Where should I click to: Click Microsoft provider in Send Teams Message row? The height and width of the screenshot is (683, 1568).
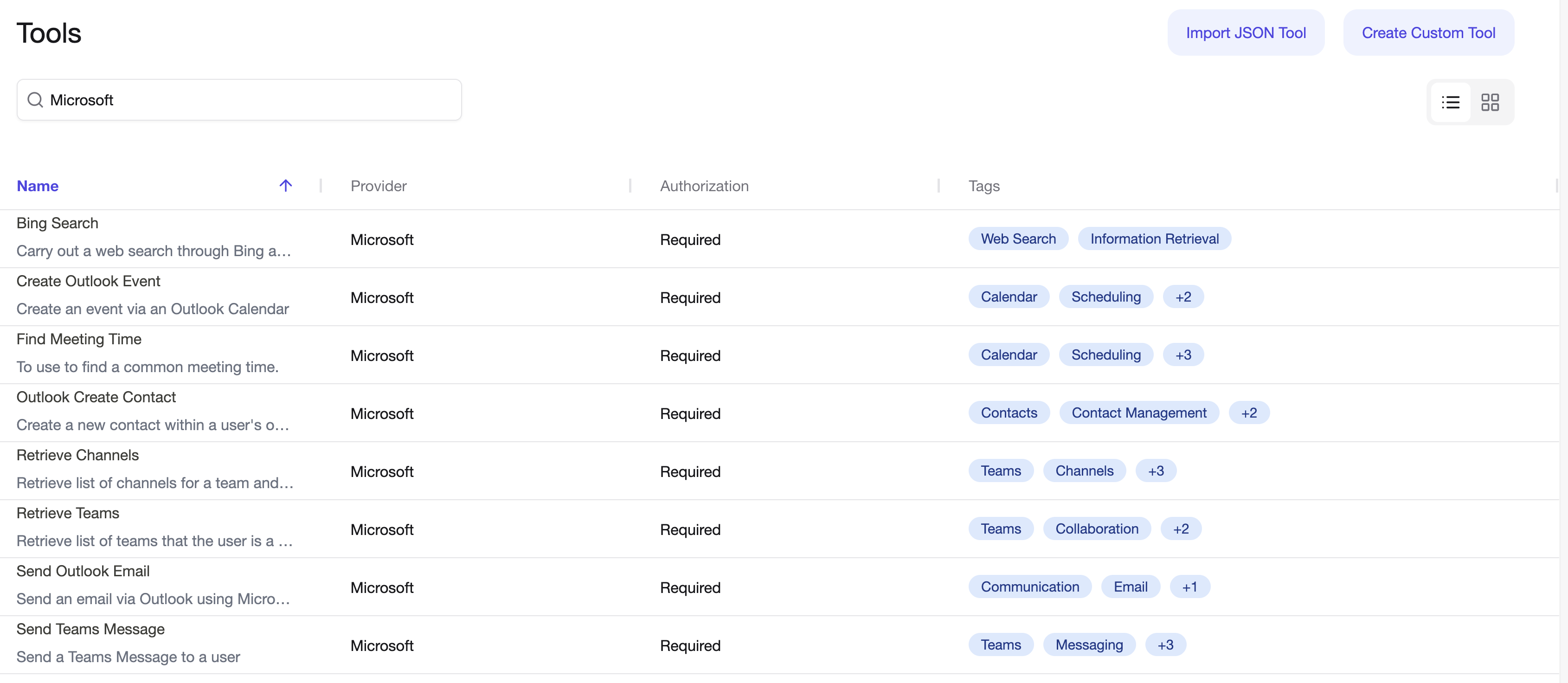click(x=382, y=646)
